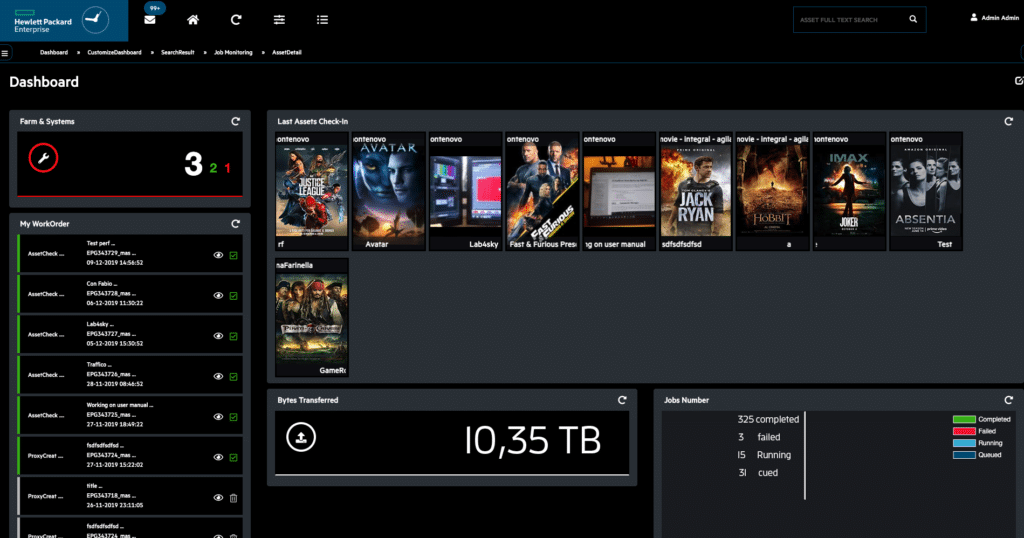The height and width of the screenshot is (538, 1024).
Task: View the 'Lab4sky' work order eye icon
Action: pos(218,336)
